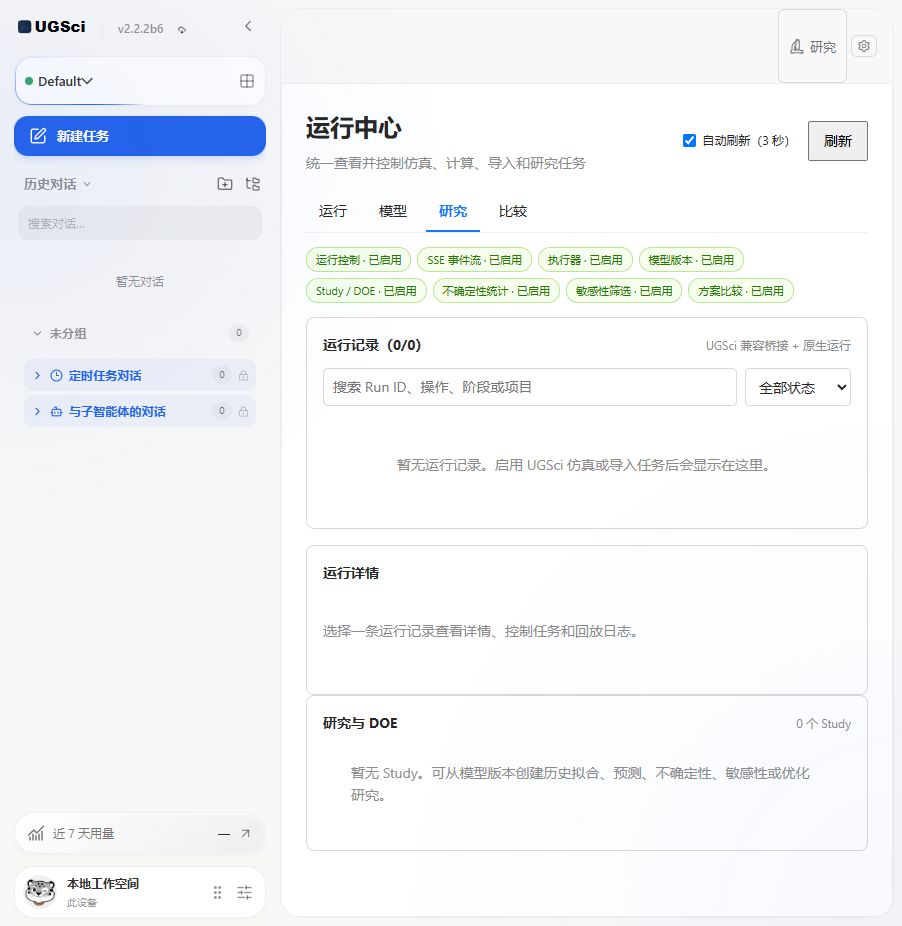Collapse the 未分组 group
Screen dimensions: 902x926
point(37,333)
